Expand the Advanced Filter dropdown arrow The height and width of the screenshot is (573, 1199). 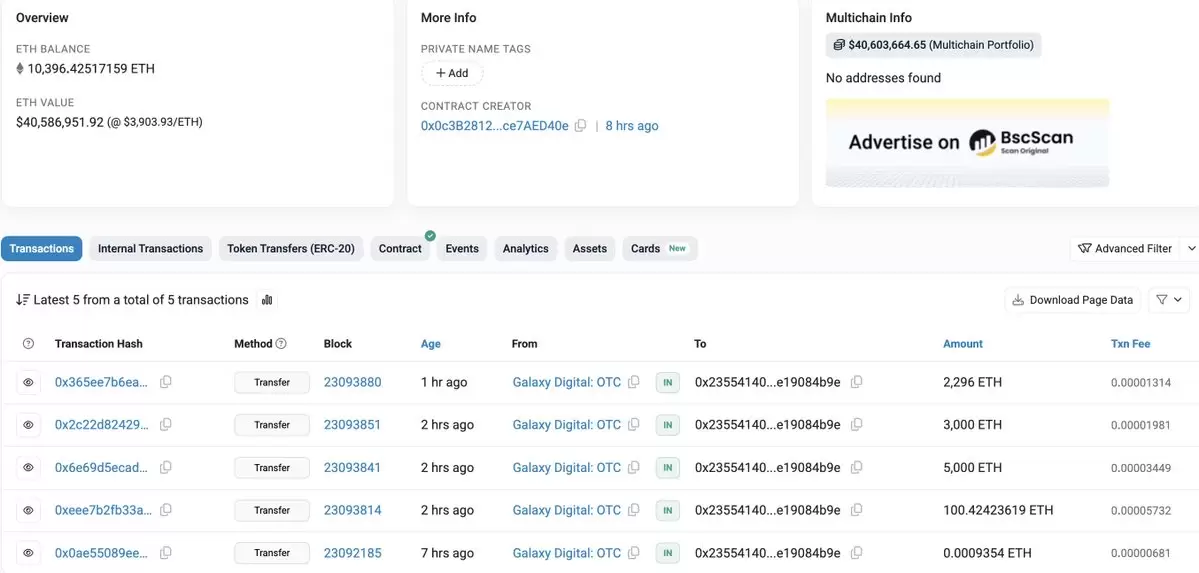pos(1191,249)
